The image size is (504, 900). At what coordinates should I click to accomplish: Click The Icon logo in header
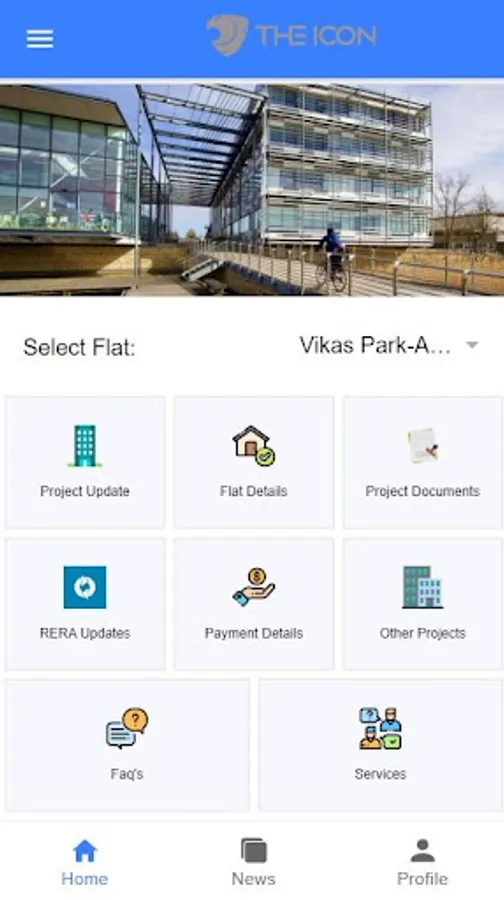(292, 36)
